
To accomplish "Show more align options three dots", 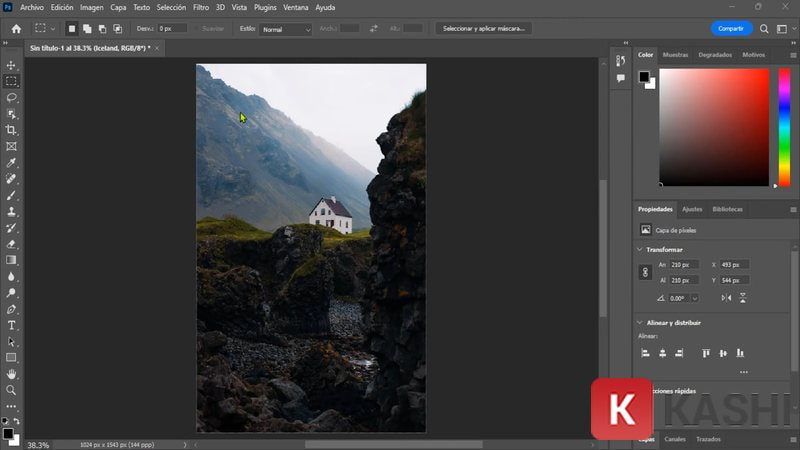I will (744, 372).
